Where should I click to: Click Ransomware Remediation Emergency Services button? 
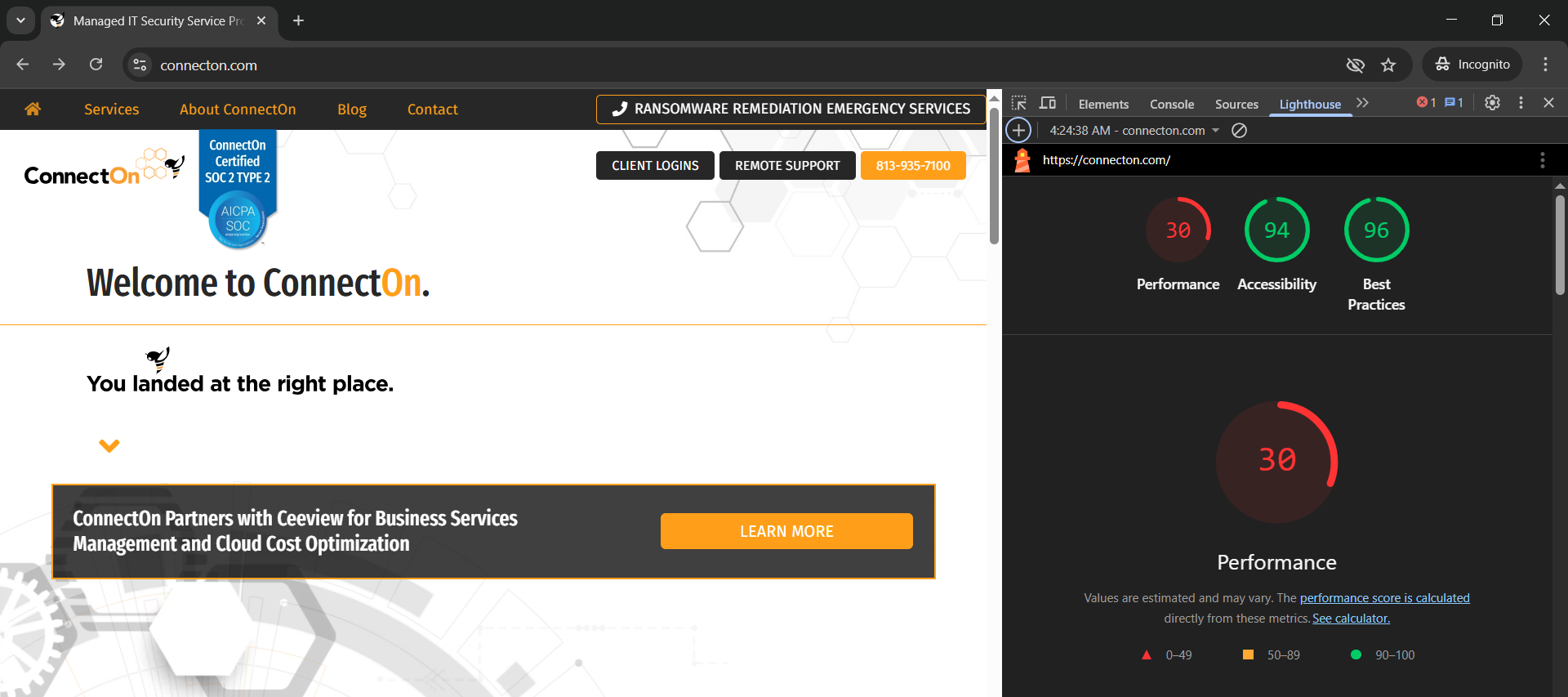pyautogui.click(x=791, y=109)
